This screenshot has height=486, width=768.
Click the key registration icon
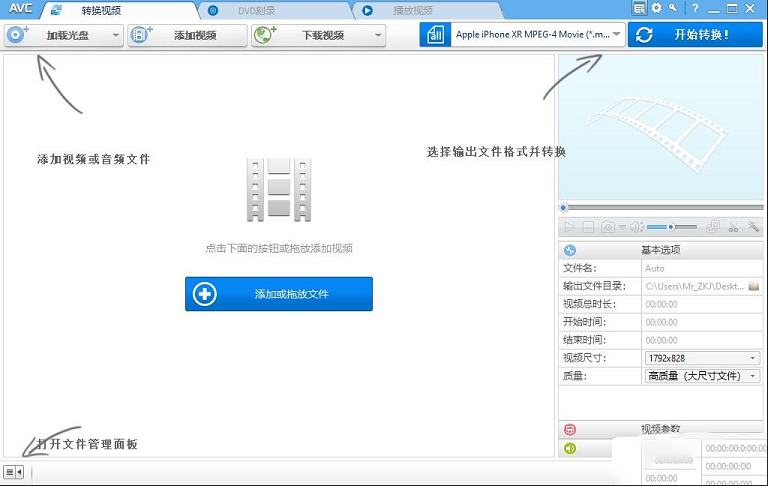pyautogui.click(x=673, y=8)
